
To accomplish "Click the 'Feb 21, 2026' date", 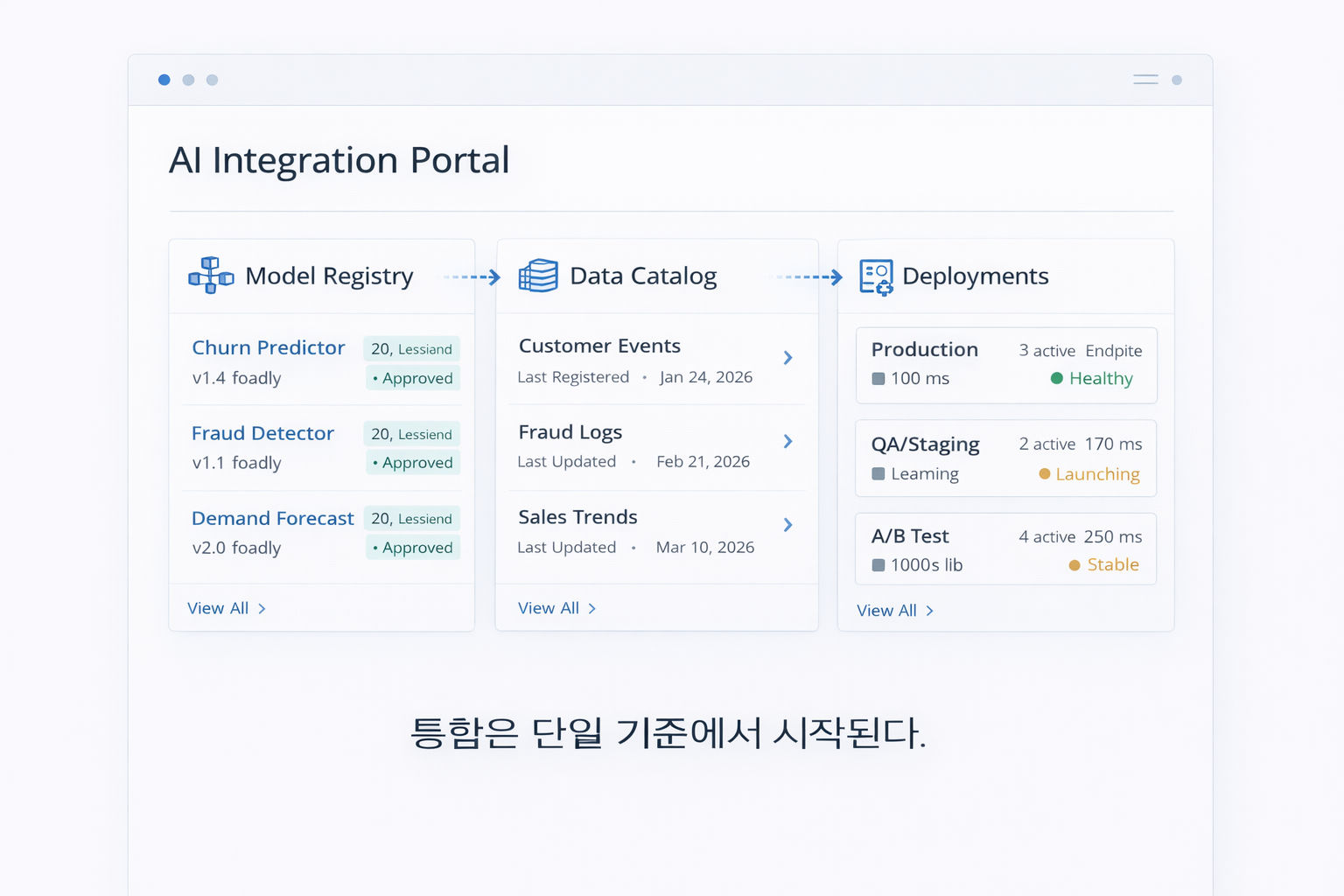I will point(703,462).
